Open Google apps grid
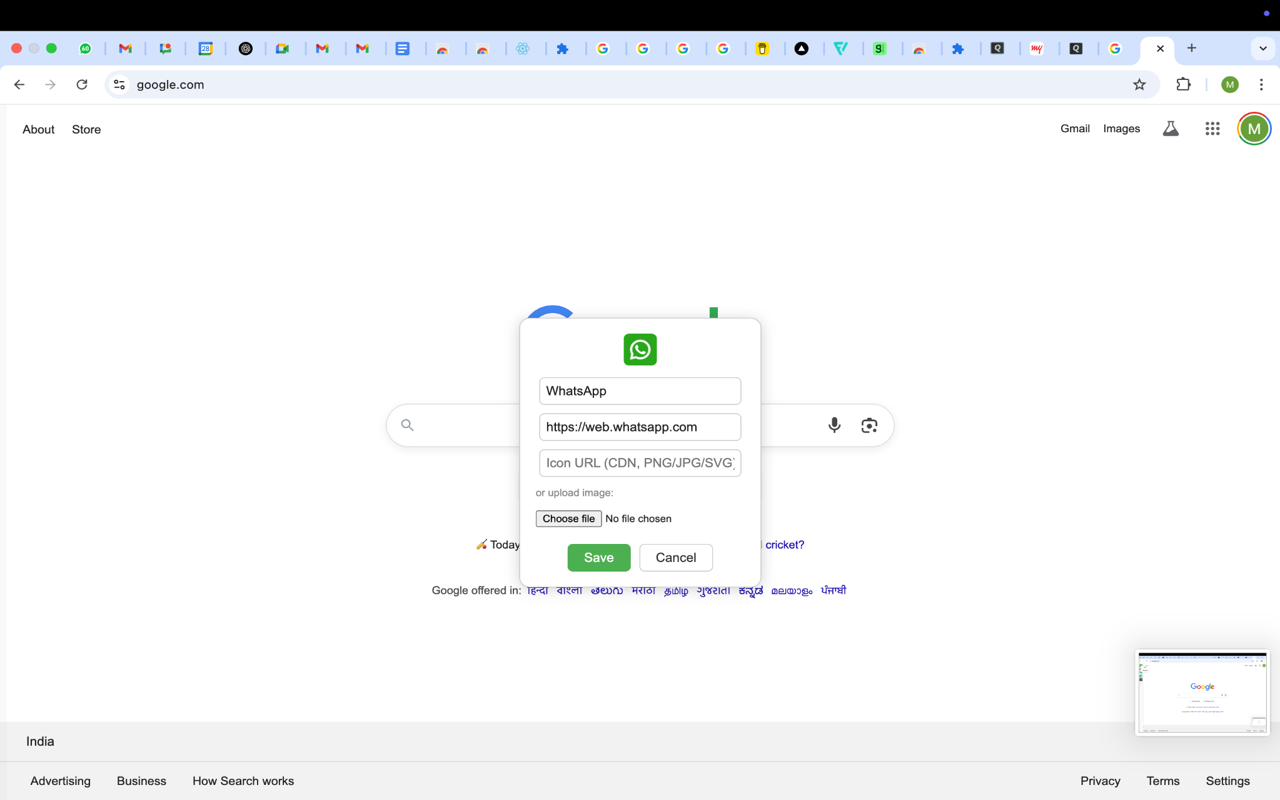 pyautogui.click(x=1212, y=128)
